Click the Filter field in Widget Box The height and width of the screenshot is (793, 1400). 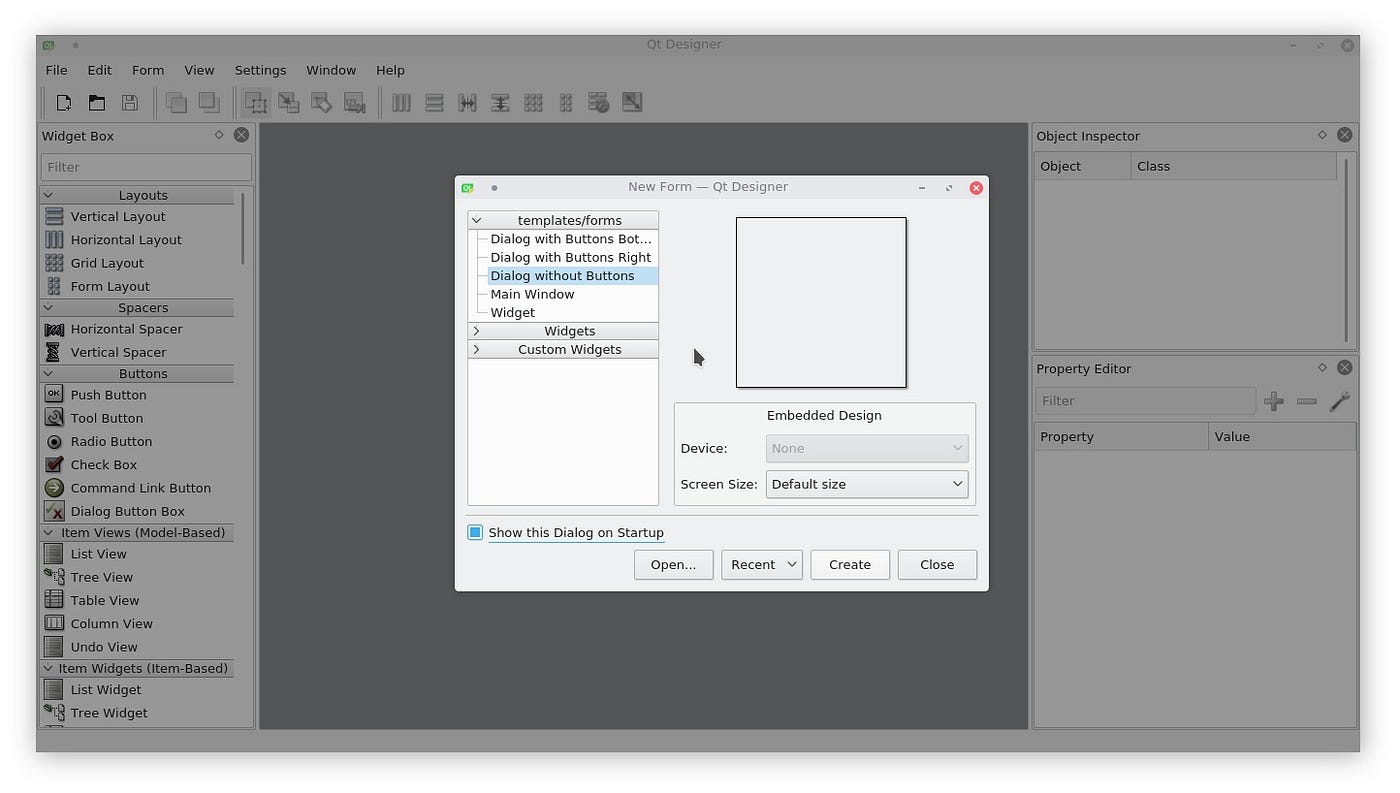coord(146,166)
